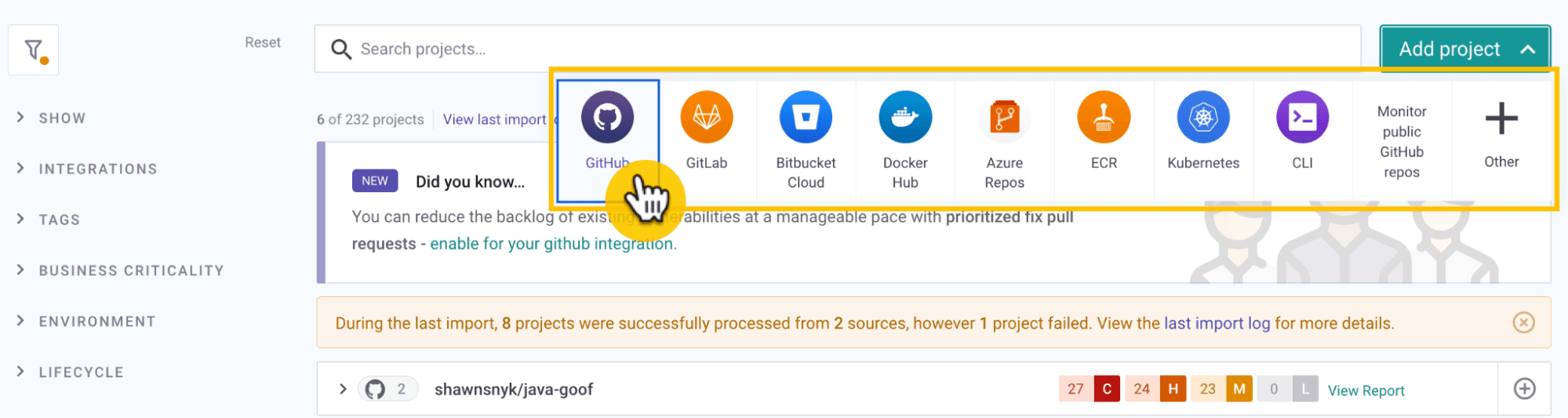The height and width of the screenshot is (418, 1568).
Task: Pick the Docker Hub integration icon
Action: (905, 118)
